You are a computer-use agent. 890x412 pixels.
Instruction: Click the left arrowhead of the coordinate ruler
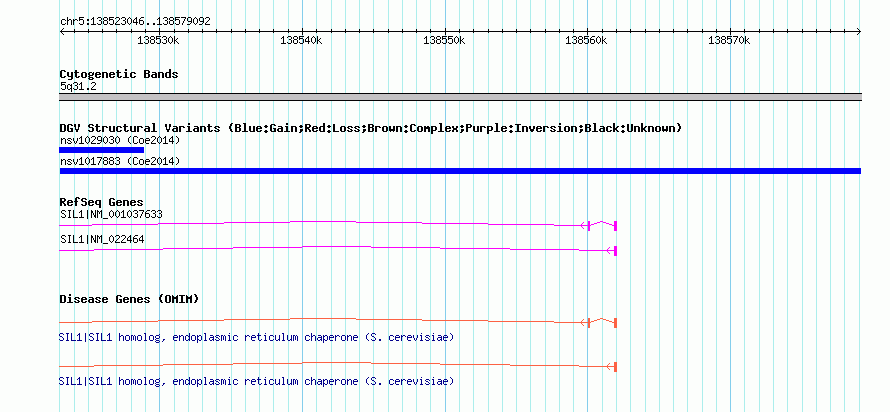pos(62,32)
